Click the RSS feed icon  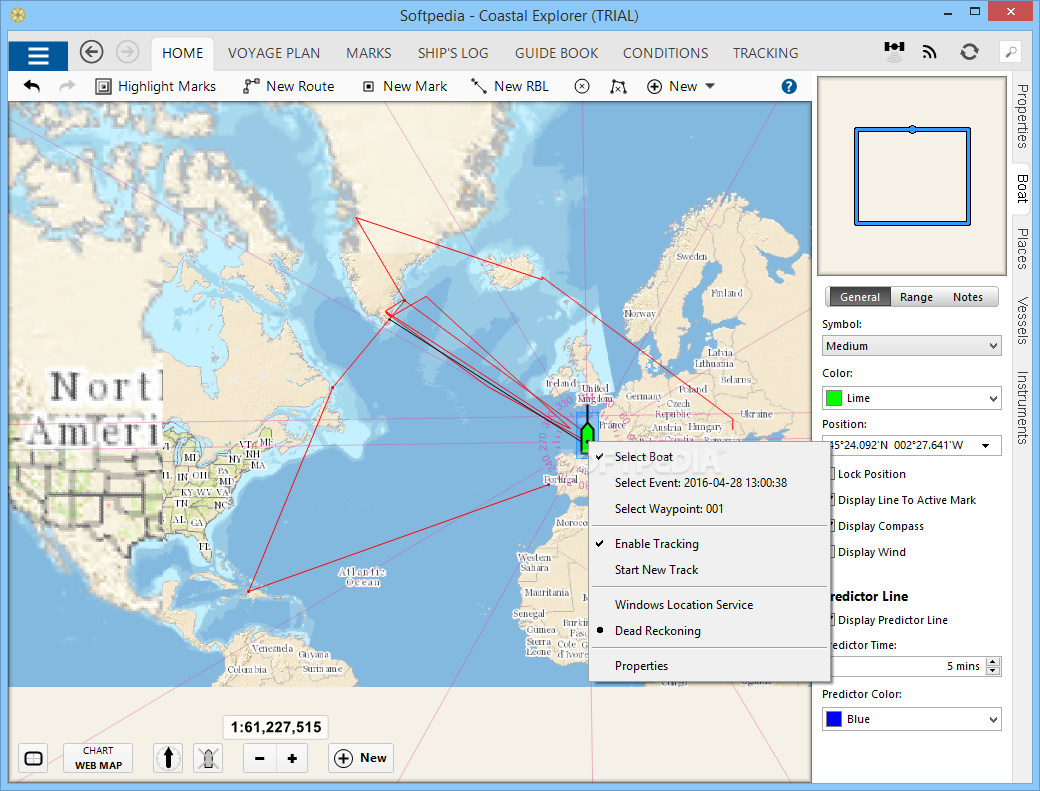[930, 52]
